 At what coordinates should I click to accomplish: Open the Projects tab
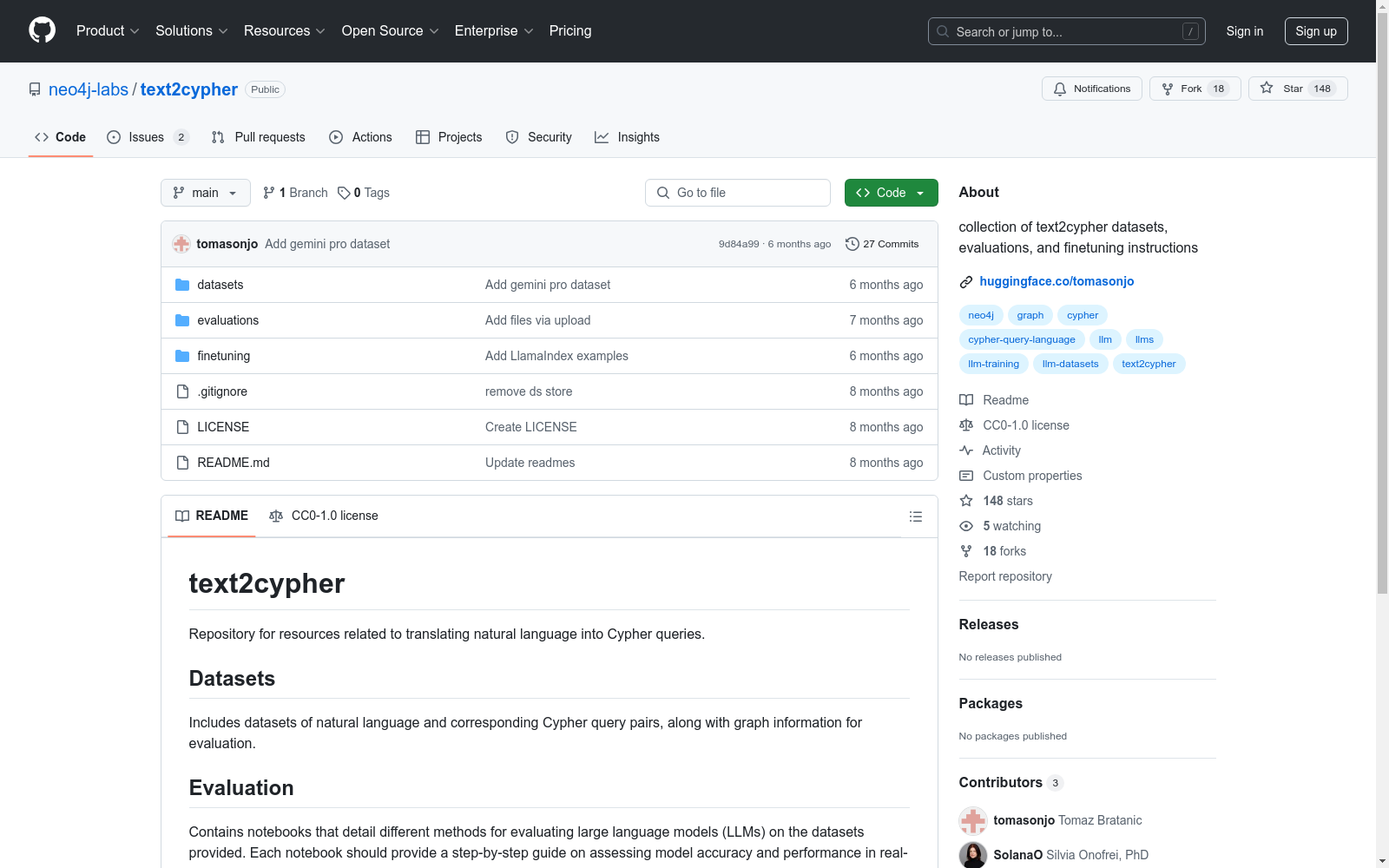449,137
